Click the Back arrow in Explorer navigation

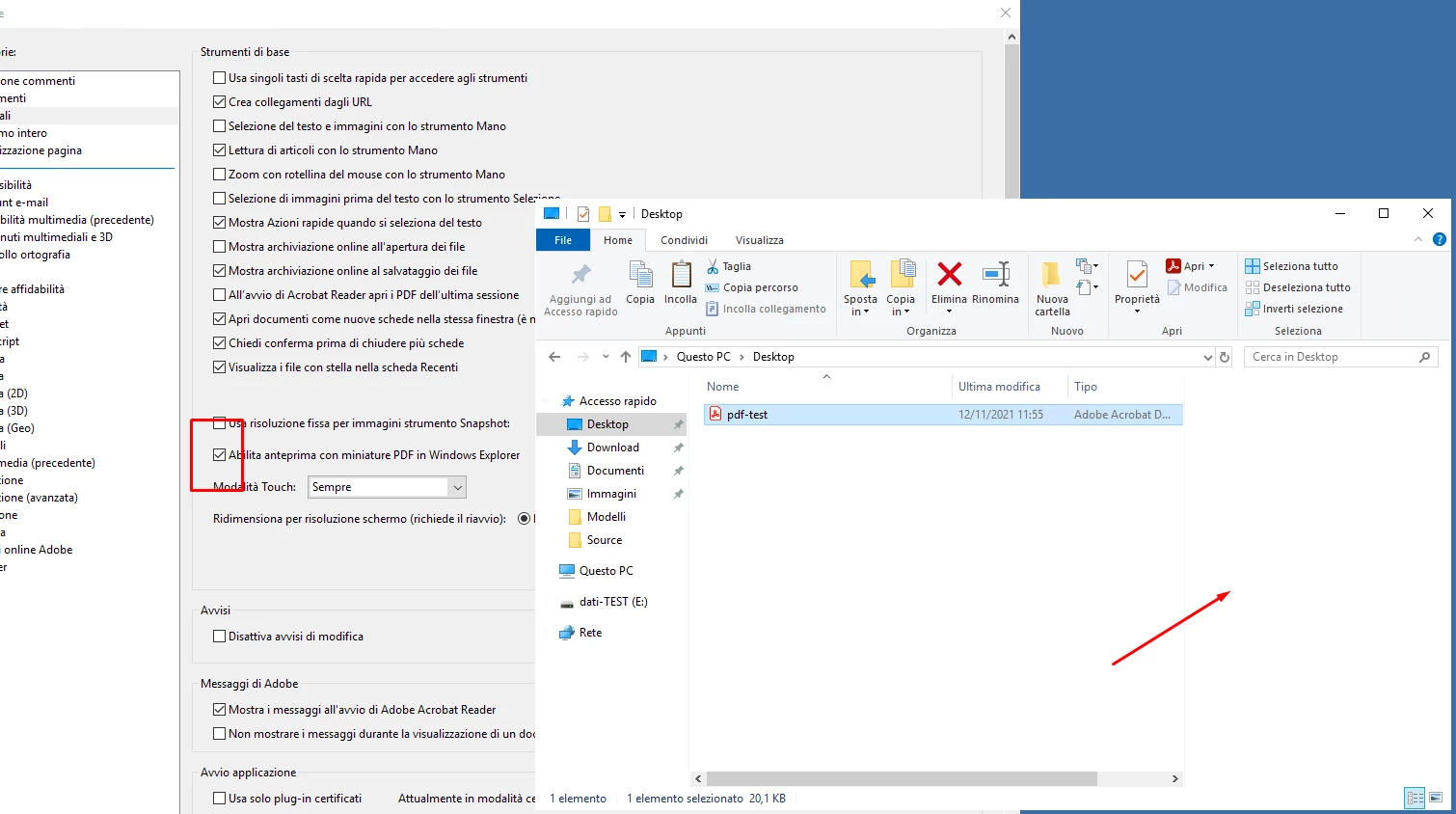(x=554, y=357)
